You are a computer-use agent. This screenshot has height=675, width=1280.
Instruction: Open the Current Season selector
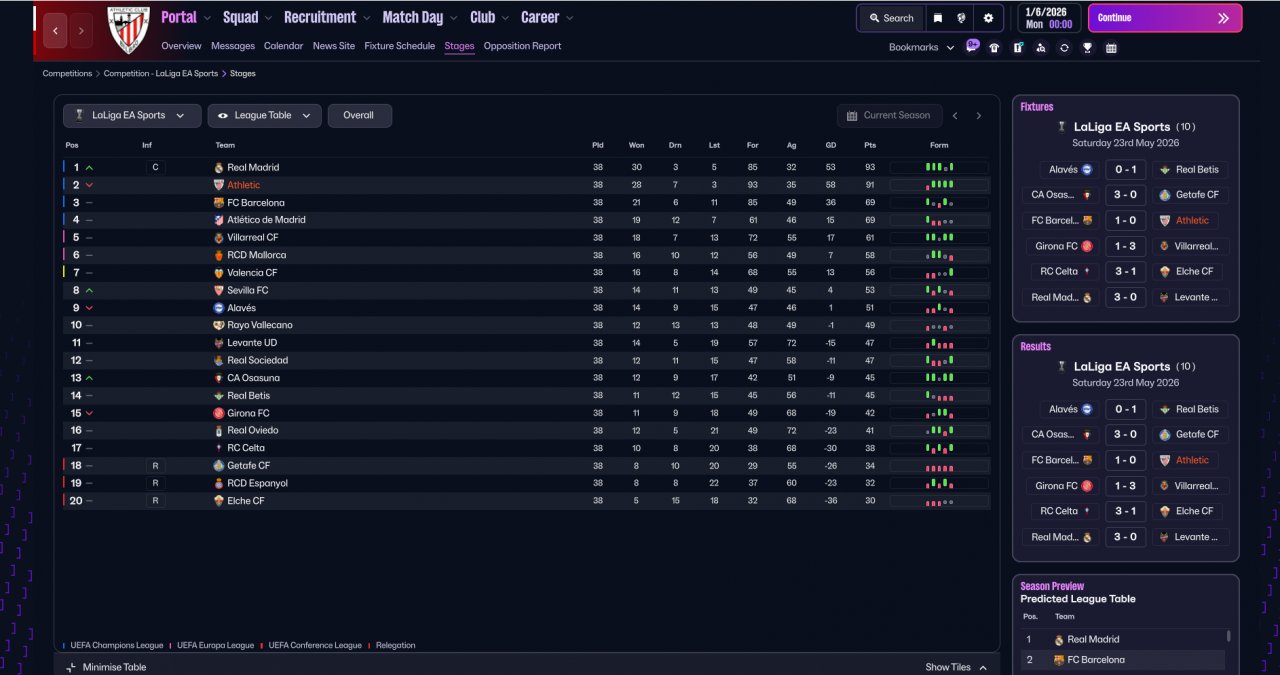[889, 116]
